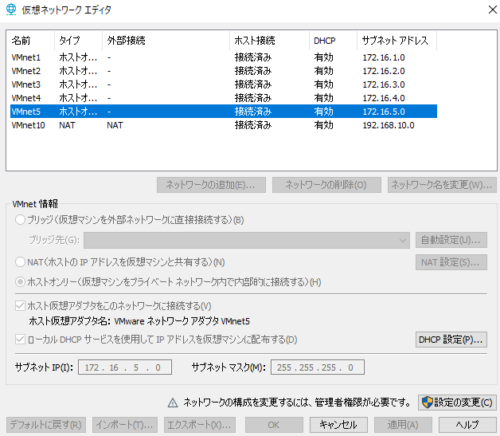Image resolution: width=500 pixels, height=436 pixels.
Task: Click ネットワーク名を変更(W) button
Action: (x=442, y=185)
